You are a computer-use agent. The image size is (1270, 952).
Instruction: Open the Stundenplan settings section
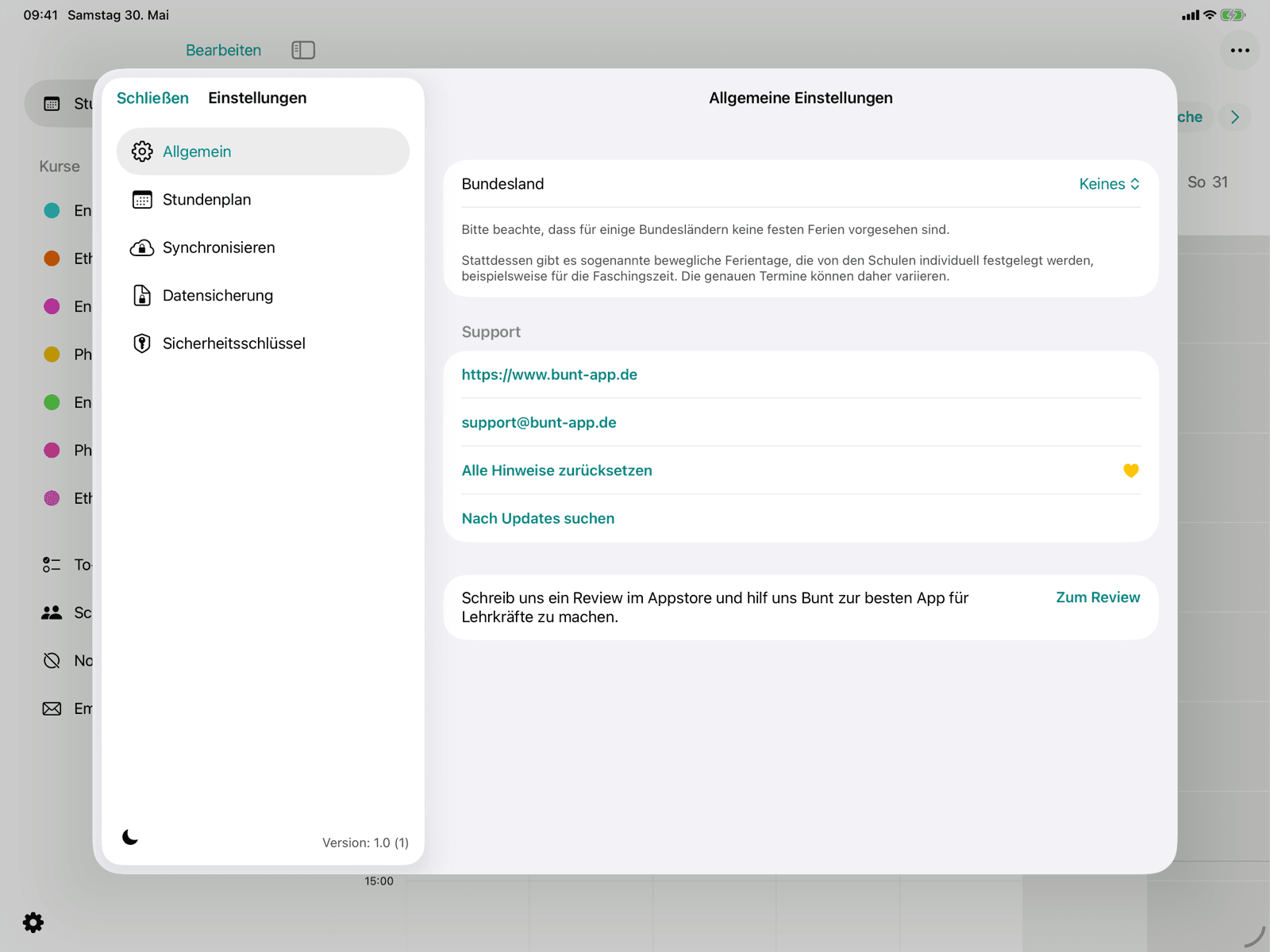coord(263,200)
